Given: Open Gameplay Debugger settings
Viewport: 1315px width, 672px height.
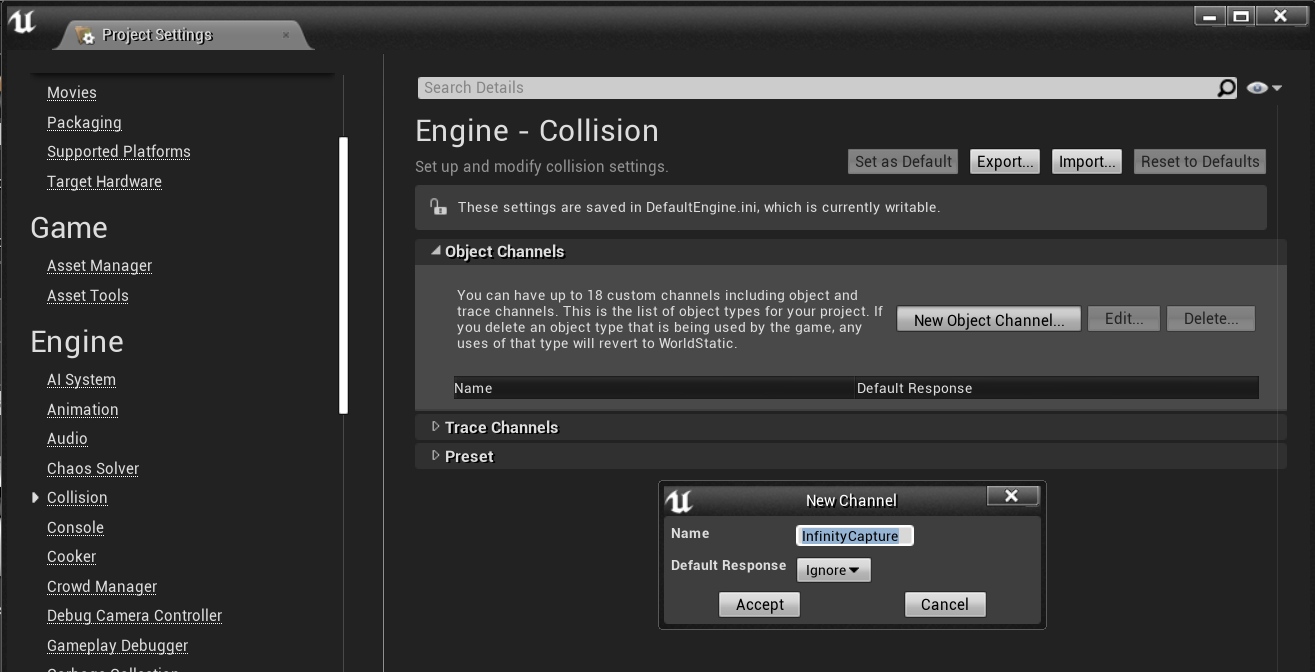Looking at the screenshot, I should click(118, 646).
